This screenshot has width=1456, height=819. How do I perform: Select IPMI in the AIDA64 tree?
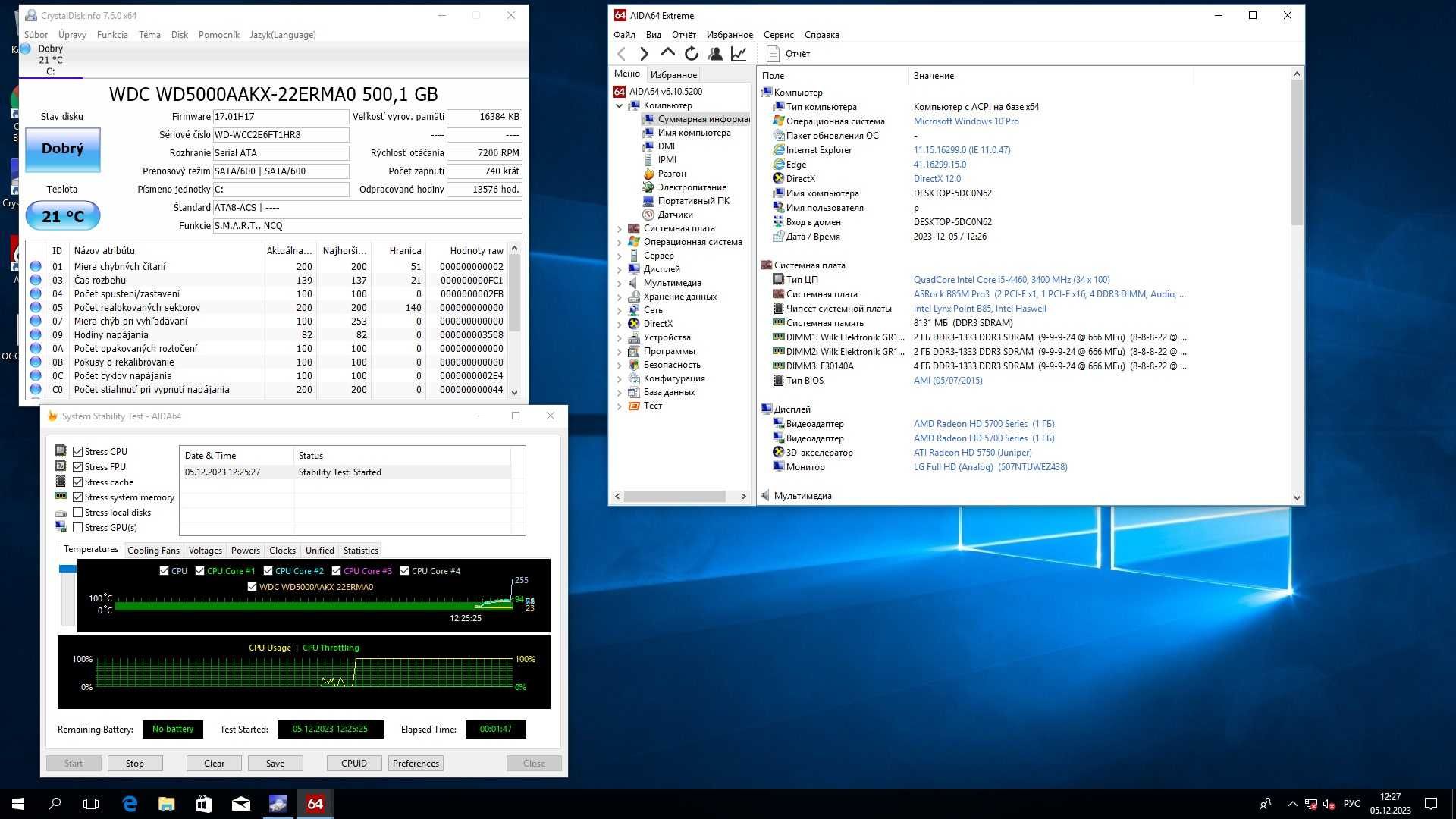click(667, 160)
